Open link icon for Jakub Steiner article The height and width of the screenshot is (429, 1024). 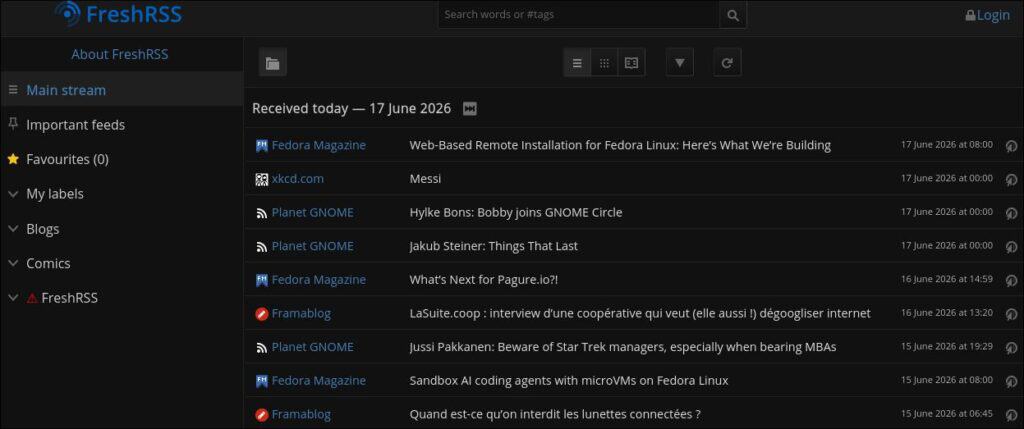click(1011, 247)
